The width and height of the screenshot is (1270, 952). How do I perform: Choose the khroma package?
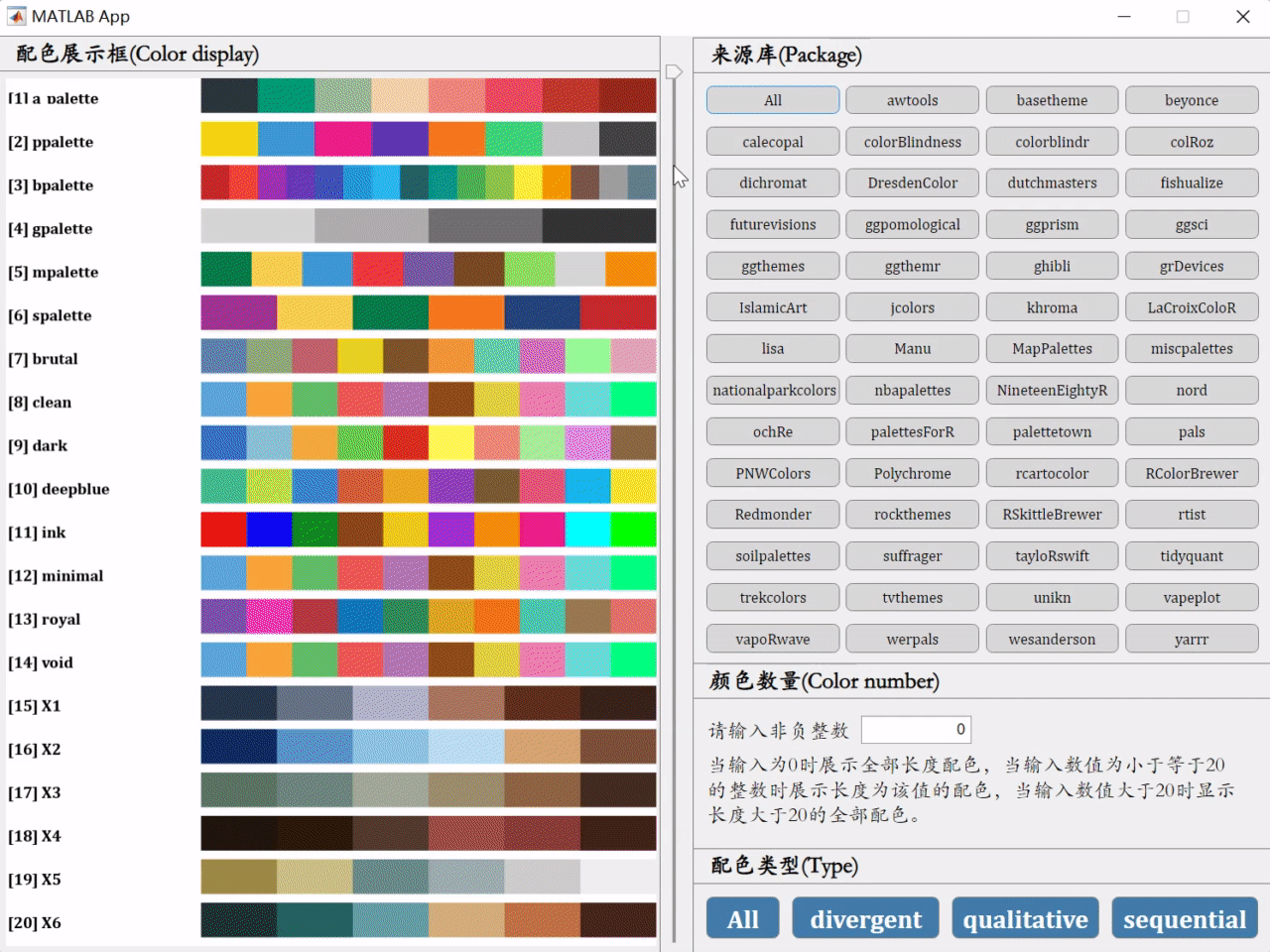click(1053, 307)
